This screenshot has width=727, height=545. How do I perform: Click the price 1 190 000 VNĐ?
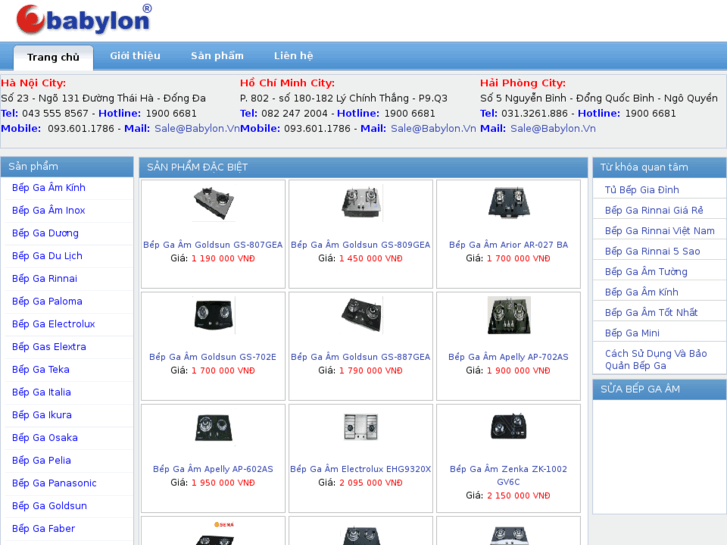coord(223,259)
